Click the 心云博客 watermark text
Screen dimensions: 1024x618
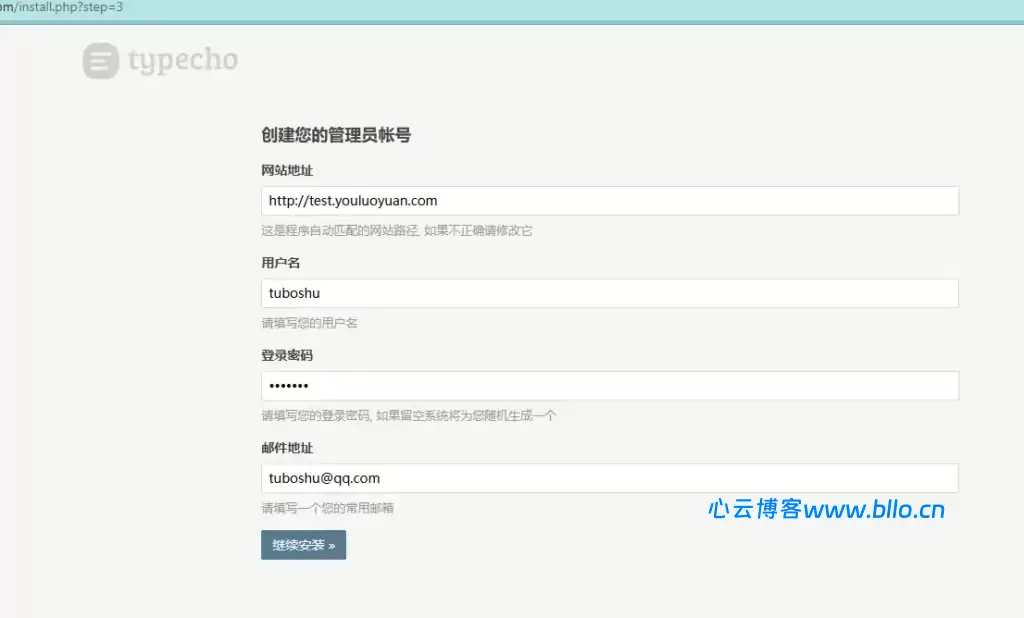point(754,510)
